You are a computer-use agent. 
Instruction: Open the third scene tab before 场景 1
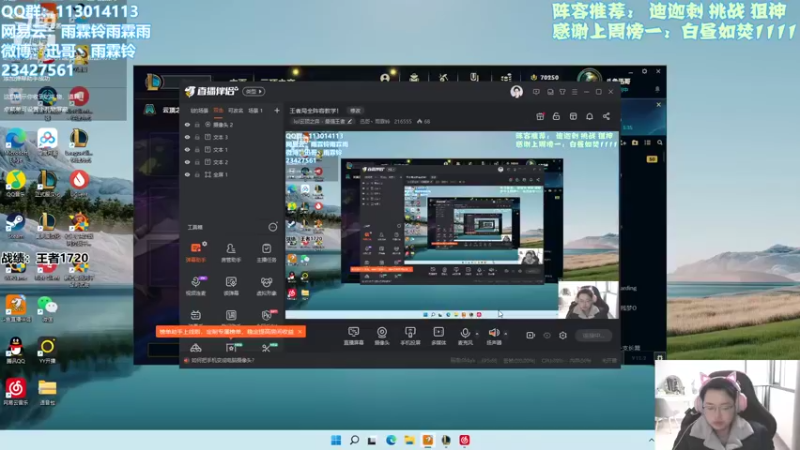pyautogui.click(x=235, y=110)
